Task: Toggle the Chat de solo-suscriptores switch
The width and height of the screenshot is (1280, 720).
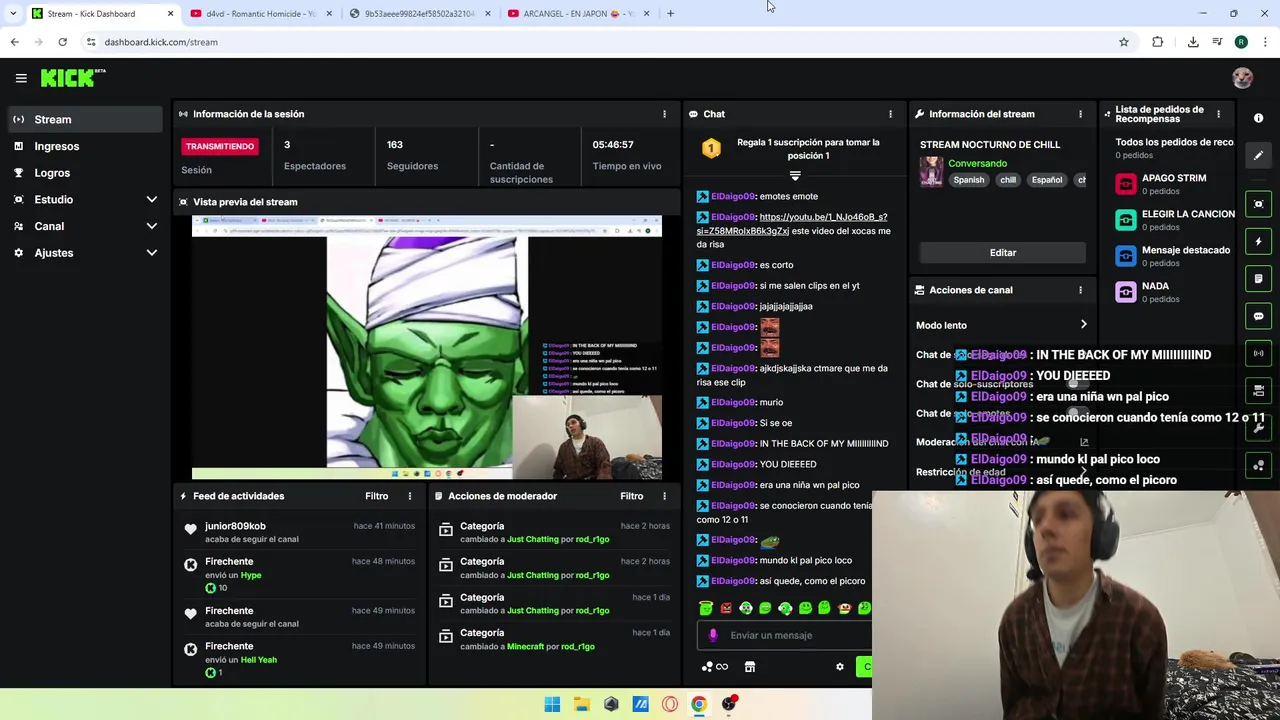Action: [1076, 384]
